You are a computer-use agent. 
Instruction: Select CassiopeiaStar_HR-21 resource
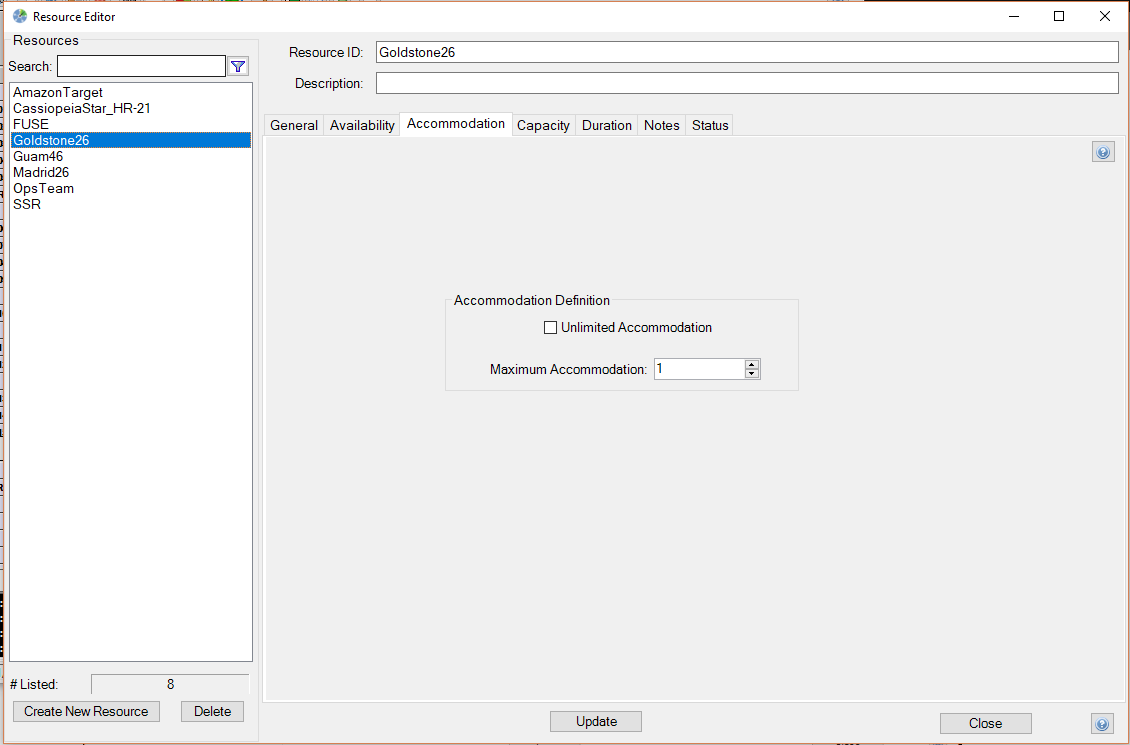point(82,109)
